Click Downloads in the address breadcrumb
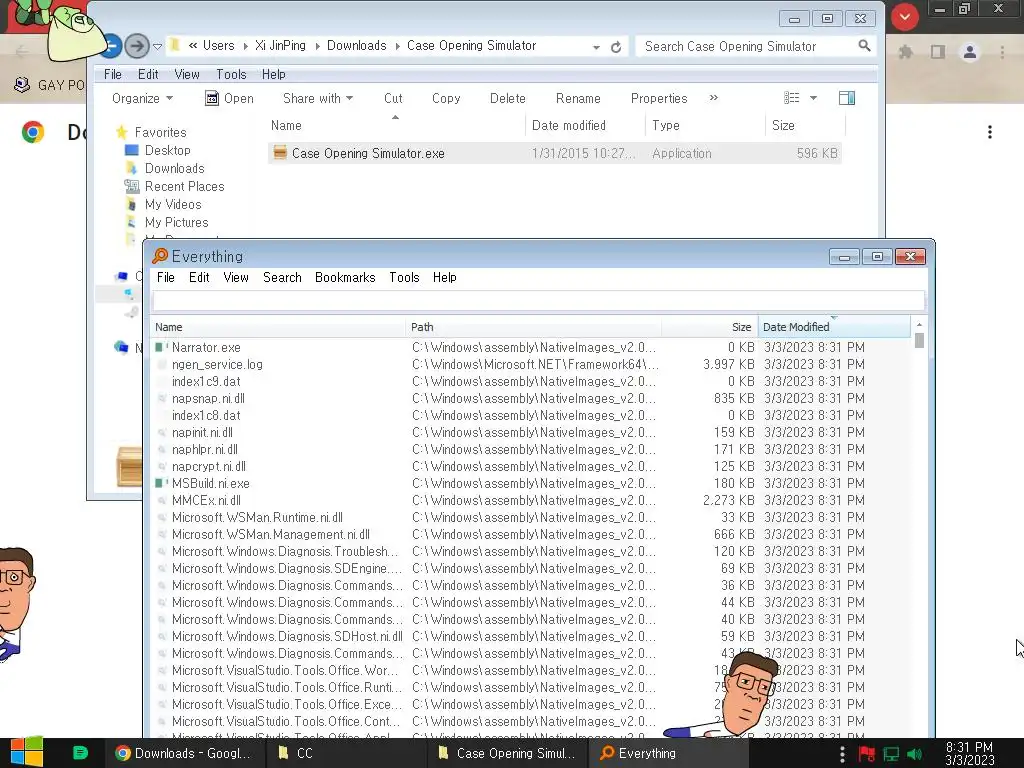 (x=357, y=46)
